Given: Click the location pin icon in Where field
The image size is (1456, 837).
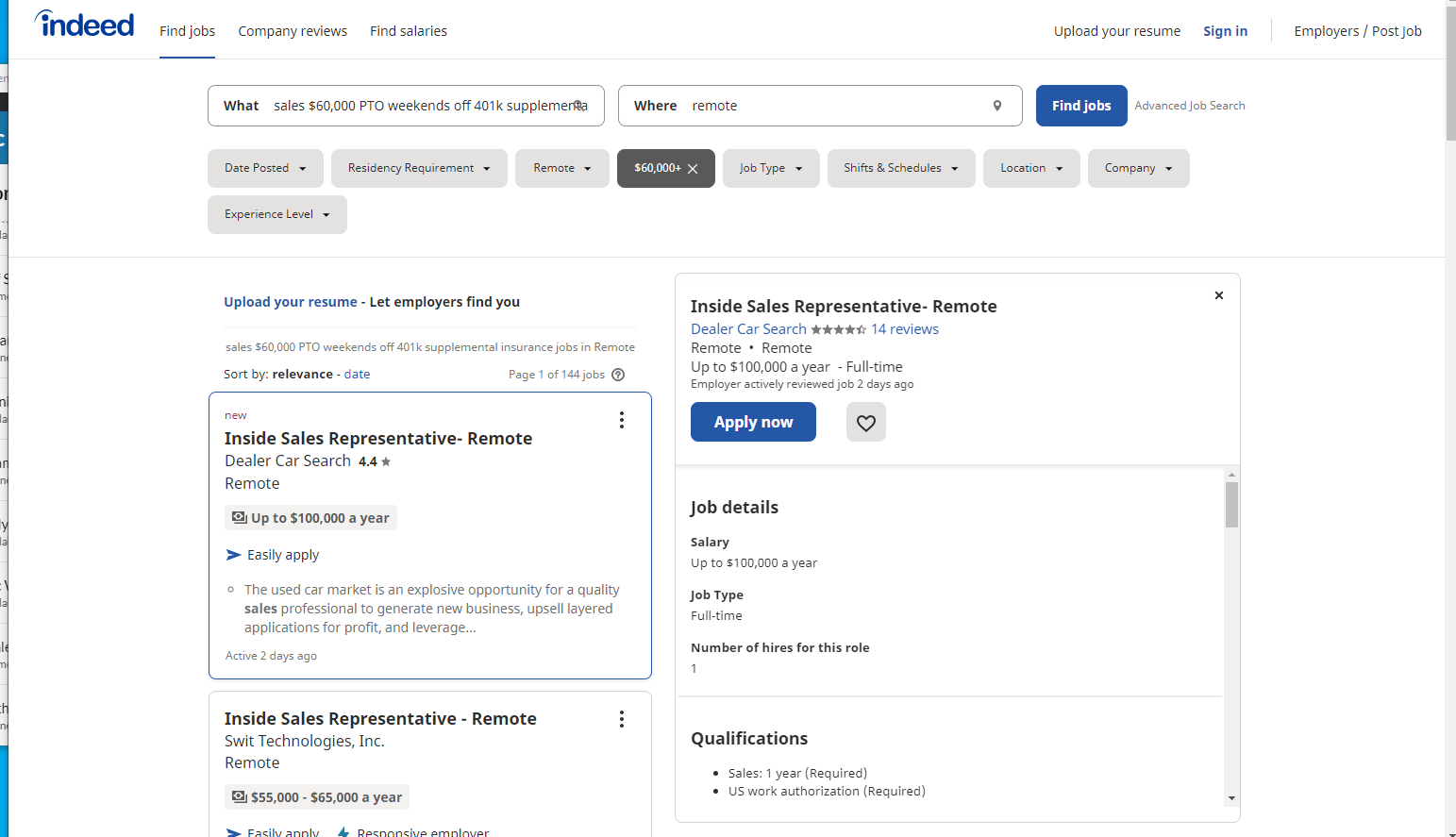Looking at the screenshot, I should pos(997,106).
